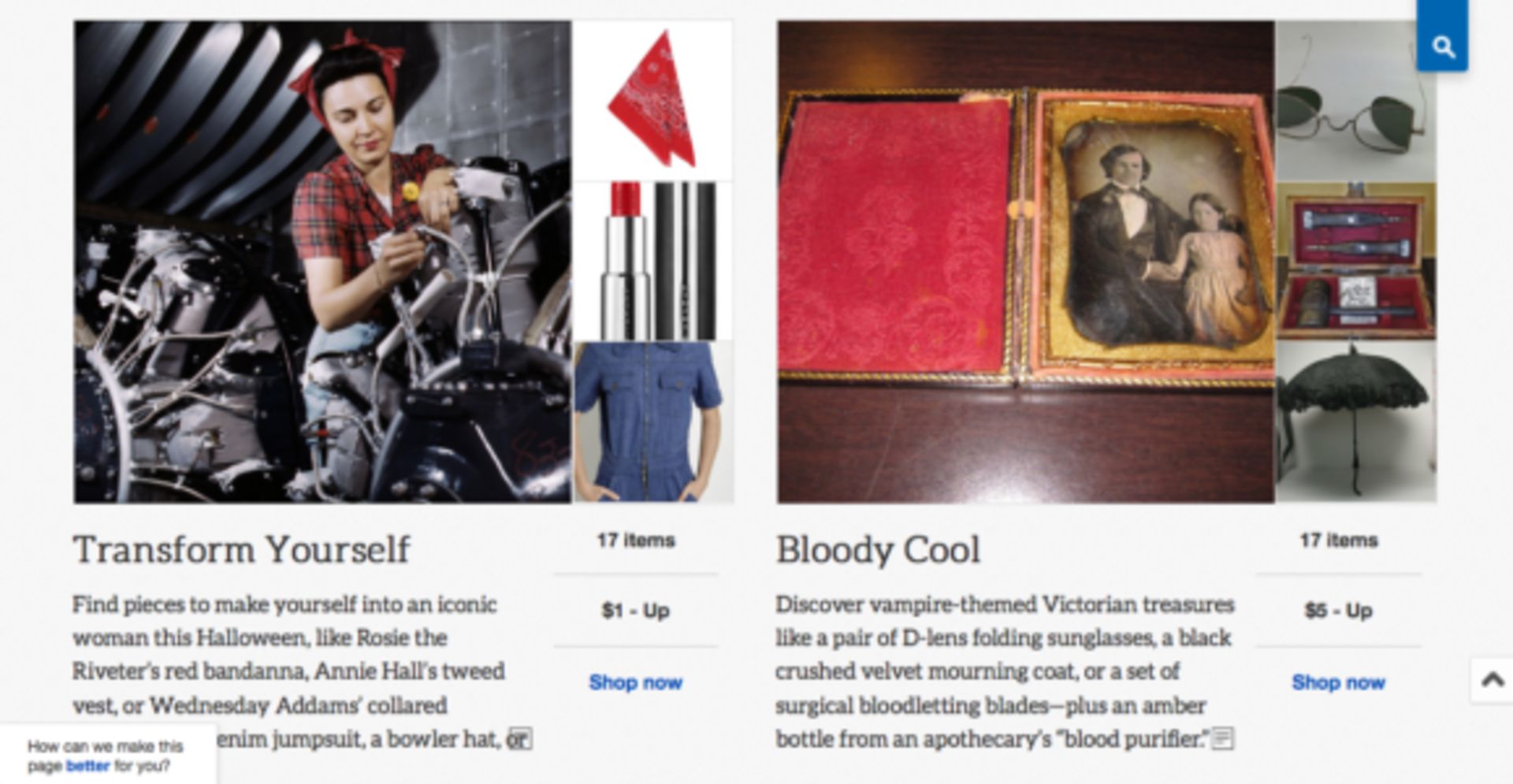
Task: Click Shop now under Transform Yourself
Action: click(635, 682)
